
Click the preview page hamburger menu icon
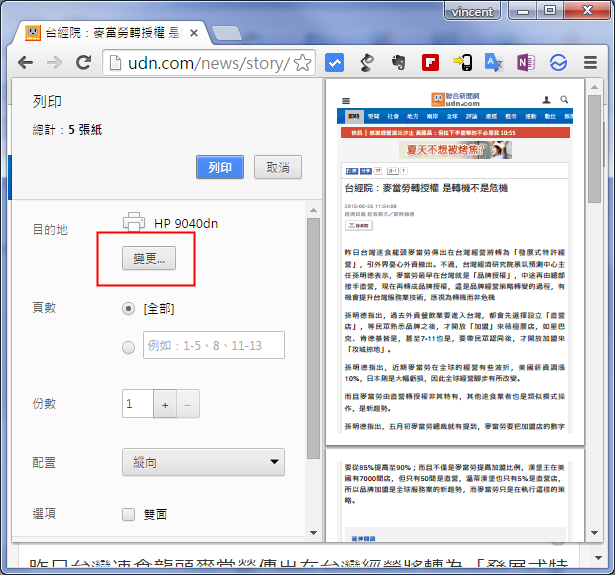[x=346, y=101]
